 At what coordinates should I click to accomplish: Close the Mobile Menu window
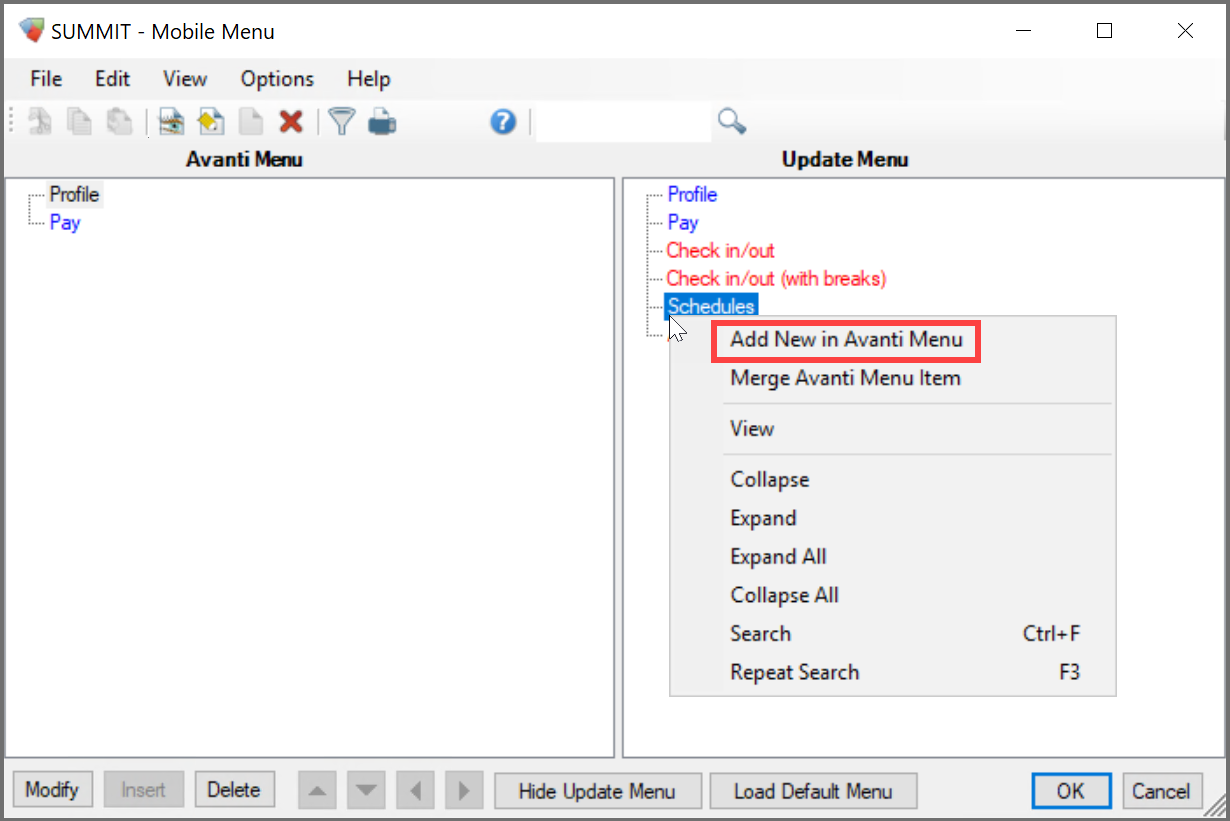click(x=1185, y=31)
